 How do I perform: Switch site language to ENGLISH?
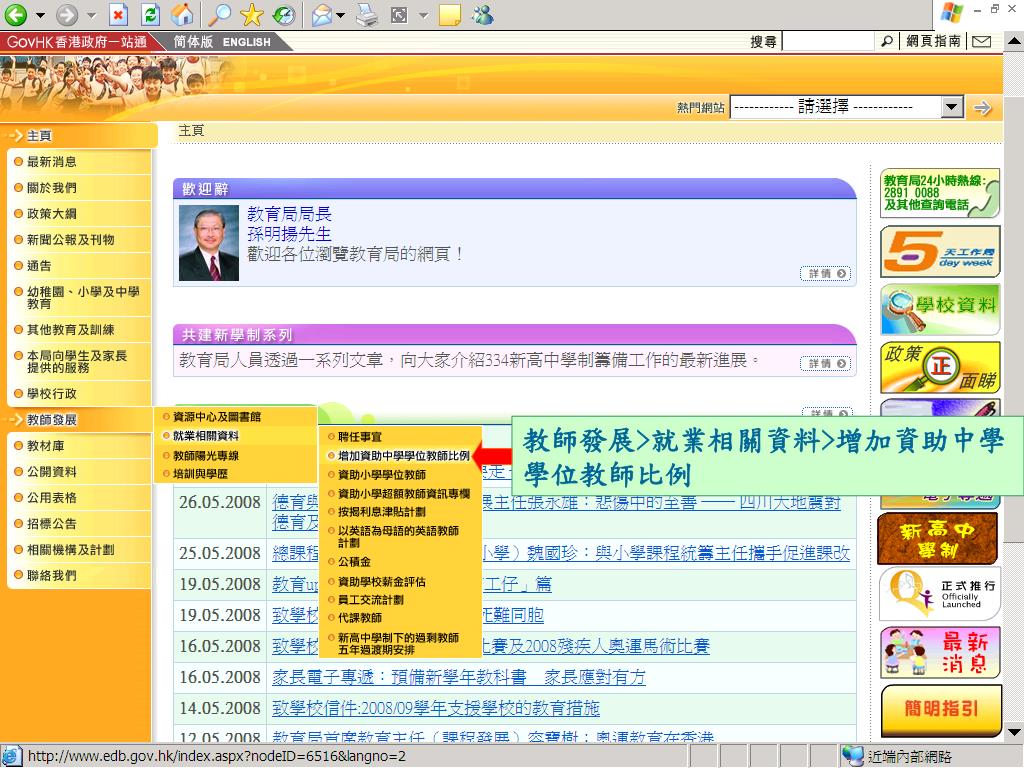tap(246, 42)
